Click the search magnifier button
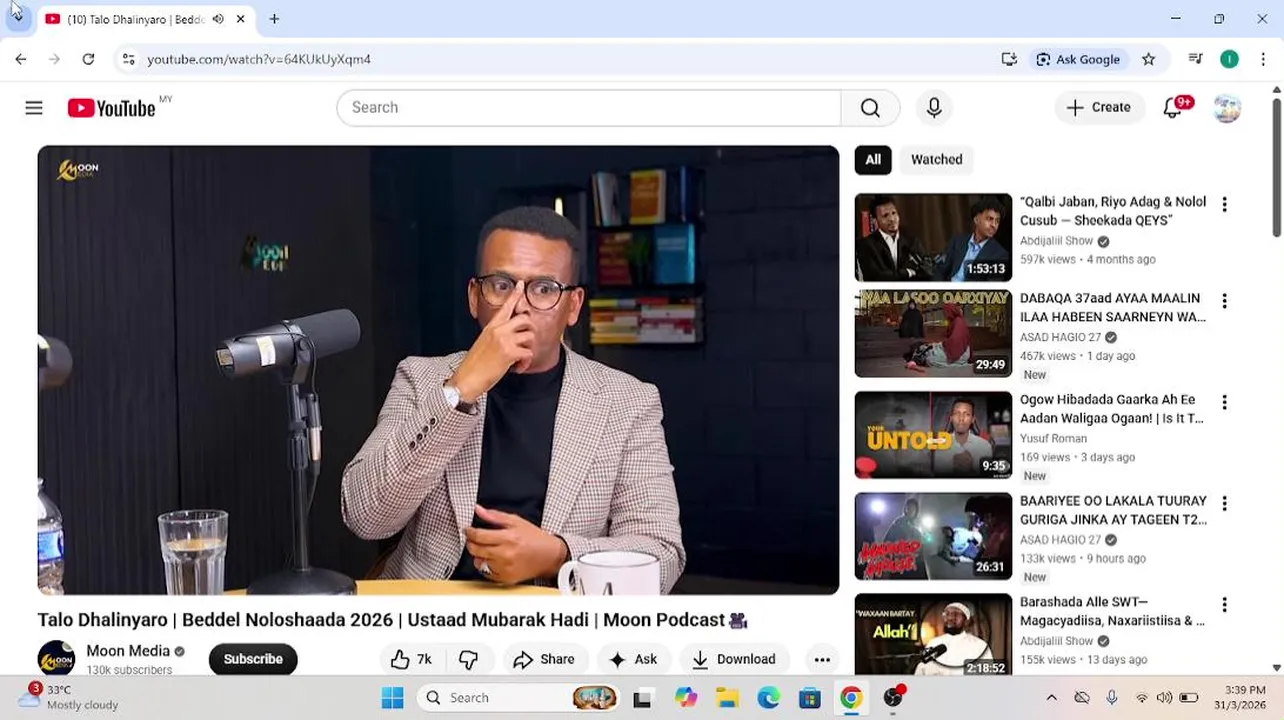This screenshot has height=720, width=1284. coord(870,108)
